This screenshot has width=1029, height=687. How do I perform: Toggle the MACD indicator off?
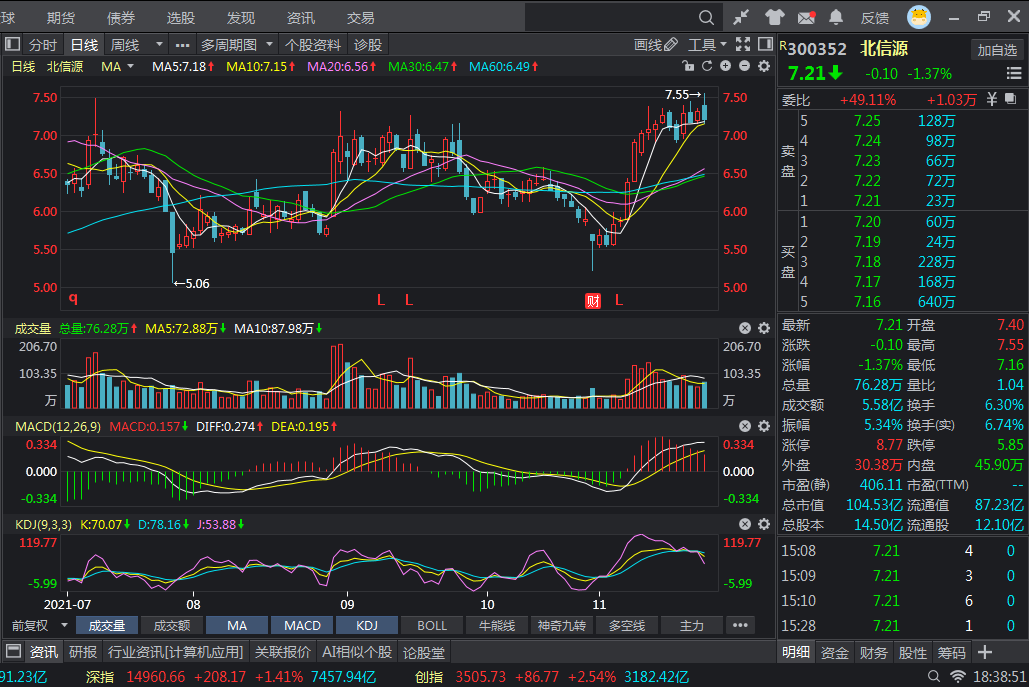pyautogui.click(x=302, y=626)
